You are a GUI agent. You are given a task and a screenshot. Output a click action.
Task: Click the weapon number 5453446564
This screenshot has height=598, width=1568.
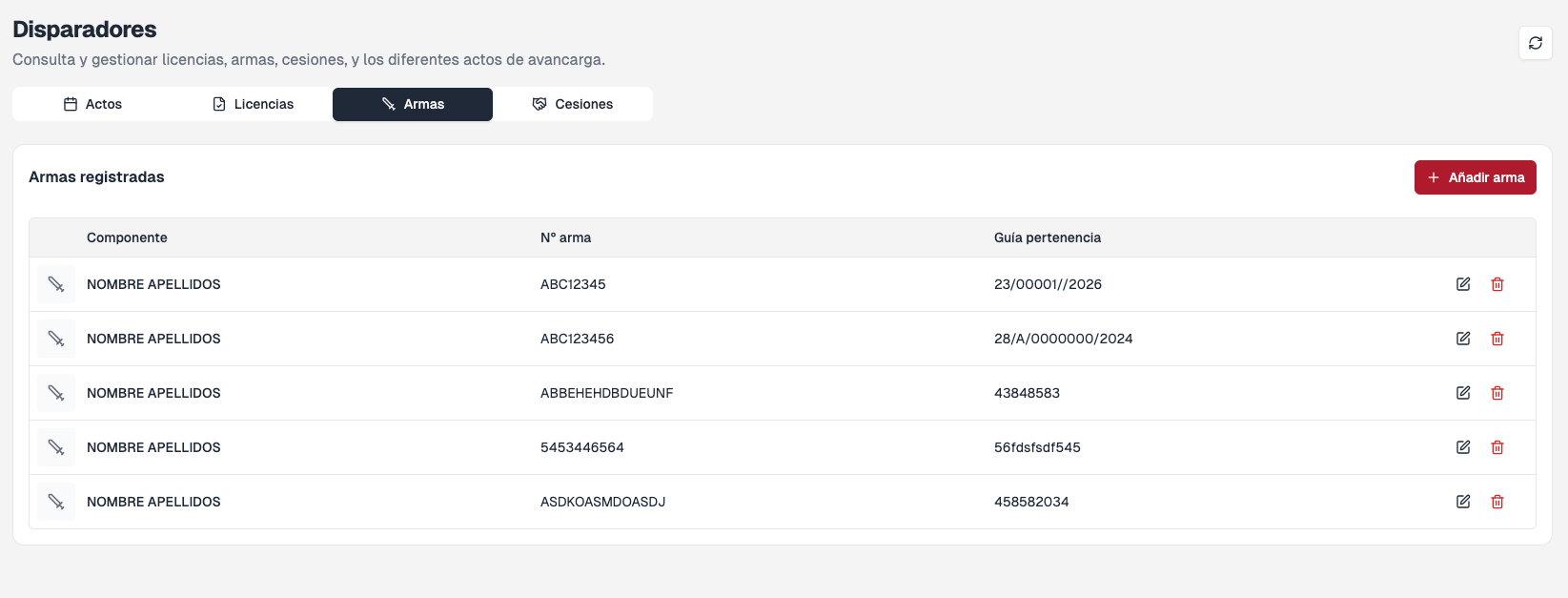582,447
